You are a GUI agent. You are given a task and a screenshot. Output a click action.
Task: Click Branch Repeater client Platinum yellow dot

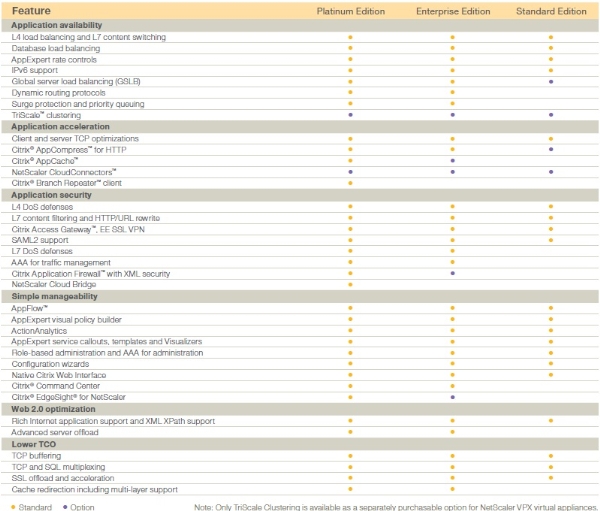350,183
